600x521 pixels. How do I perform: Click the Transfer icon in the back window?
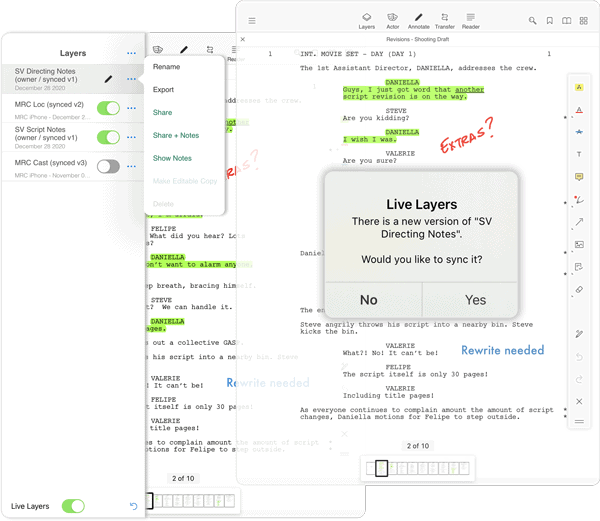tap(210, 50)
